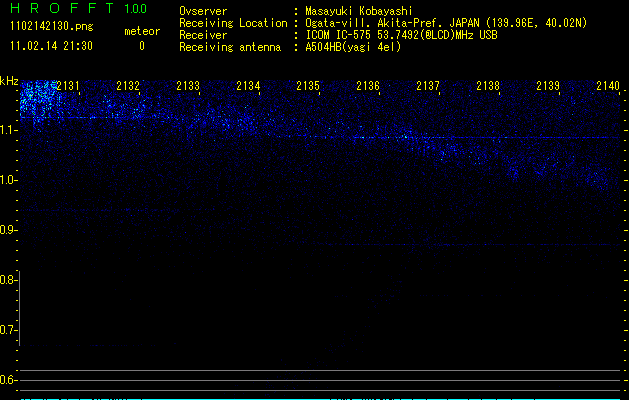Click the 0.8 frequency axis label

[8, 280]
